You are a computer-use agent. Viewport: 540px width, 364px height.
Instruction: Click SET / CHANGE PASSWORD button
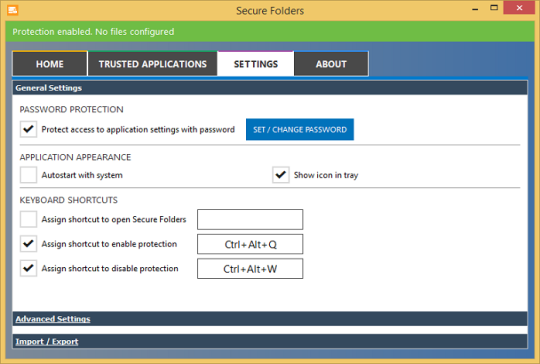(x=300, y=129)
